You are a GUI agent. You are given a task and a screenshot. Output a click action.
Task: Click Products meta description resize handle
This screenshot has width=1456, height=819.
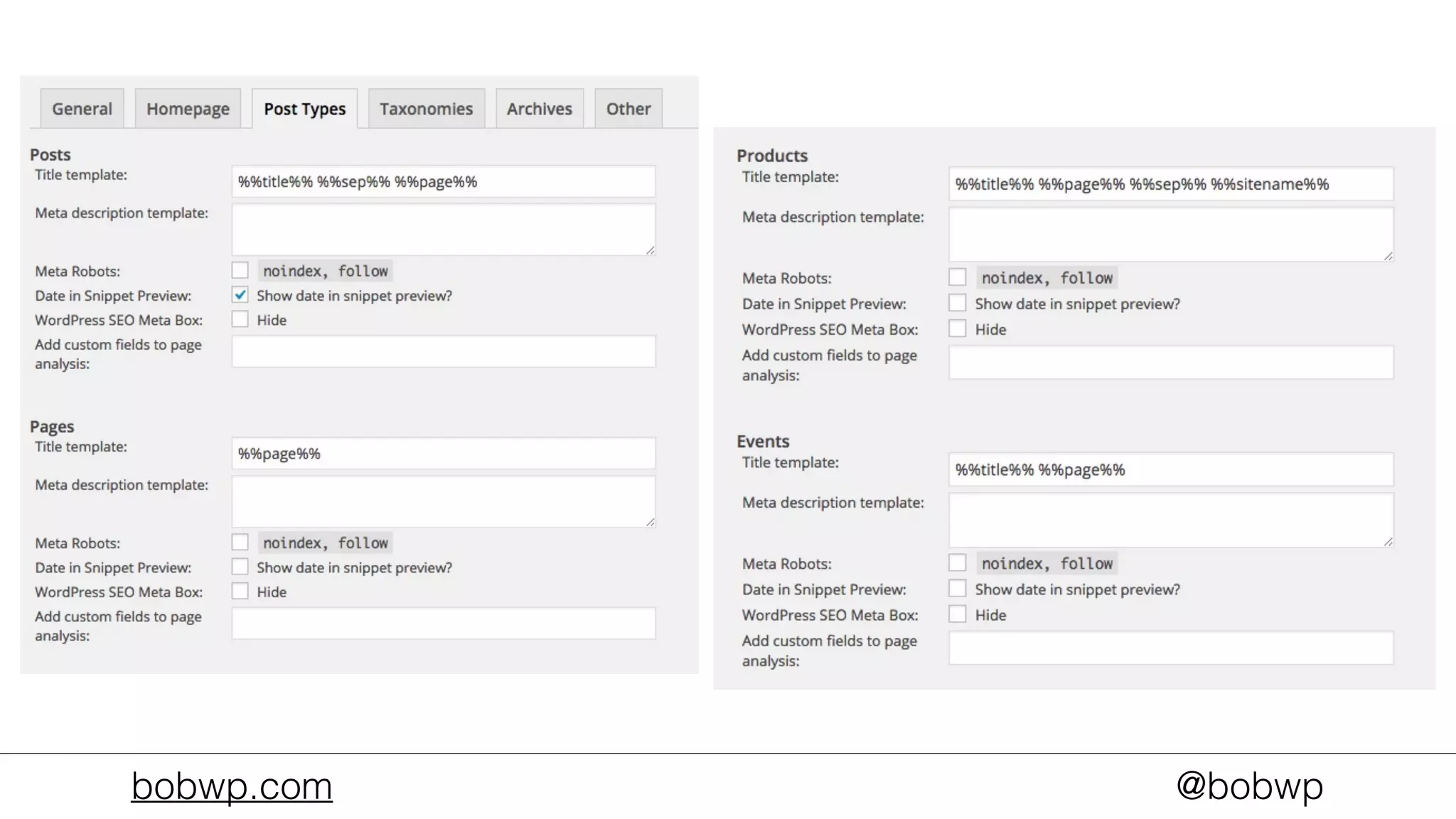[1388, 256]
